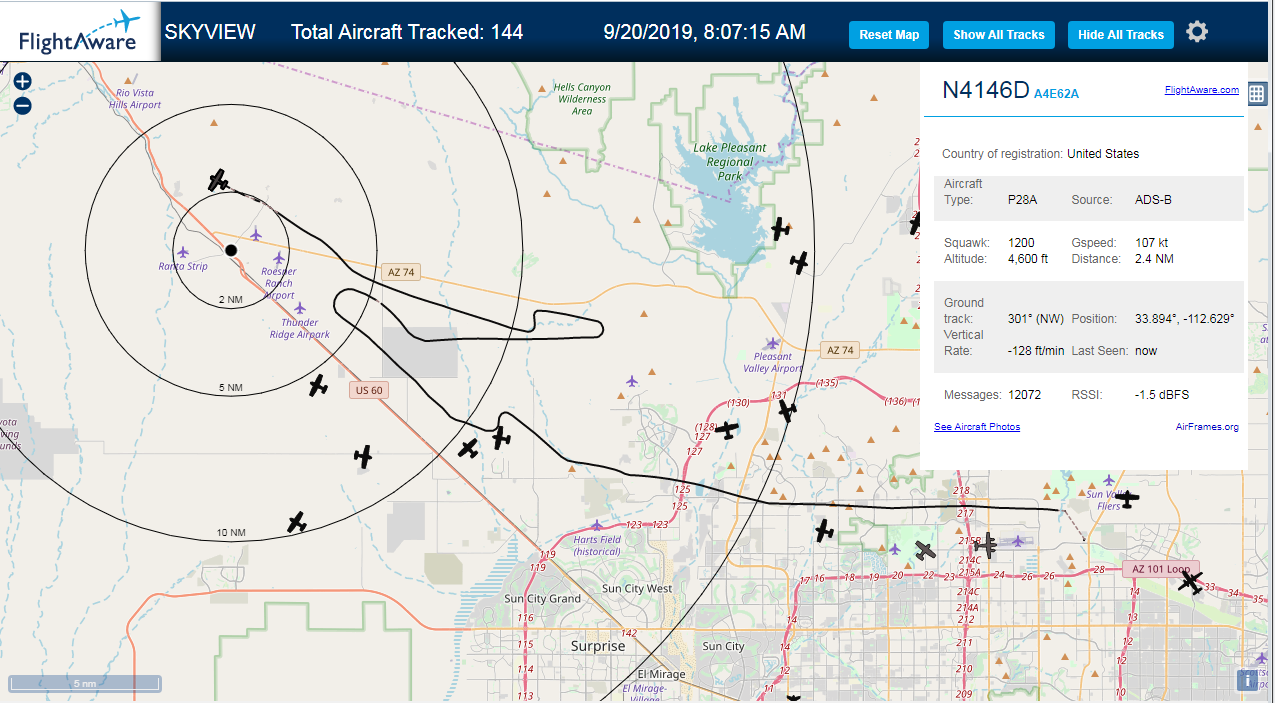1275x703 pixels.
Task: Open the table grid view icon
Action: pos(1257,94)
